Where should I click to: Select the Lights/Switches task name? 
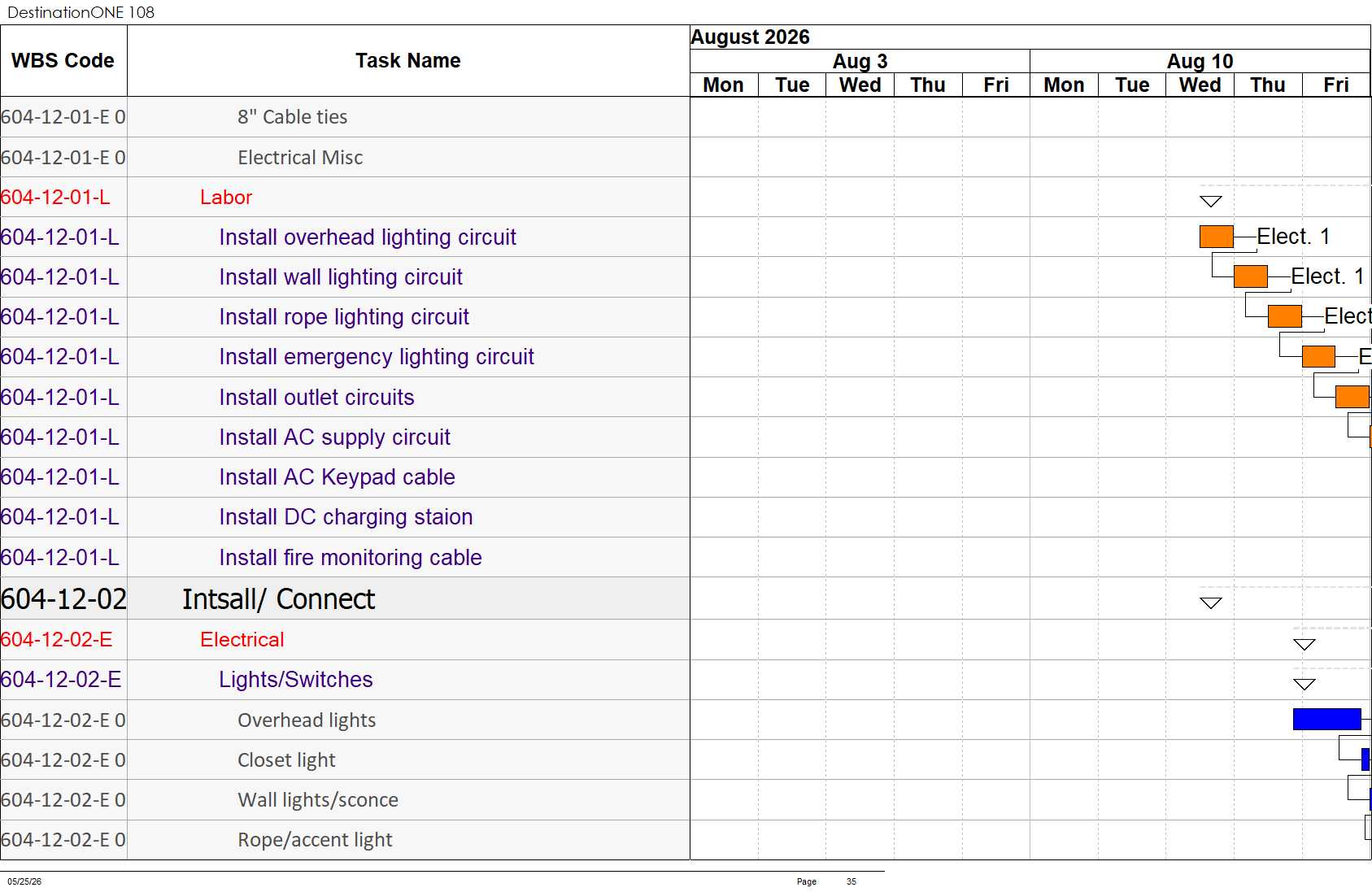click(296, 680)
